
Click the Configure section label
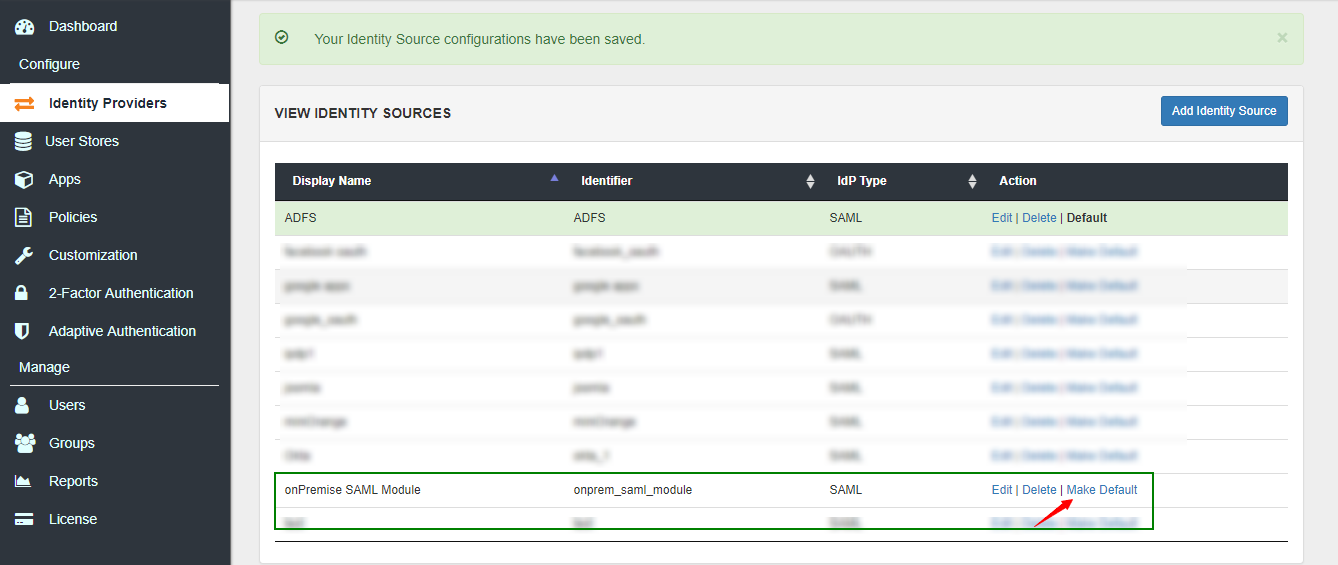point(49,64)
